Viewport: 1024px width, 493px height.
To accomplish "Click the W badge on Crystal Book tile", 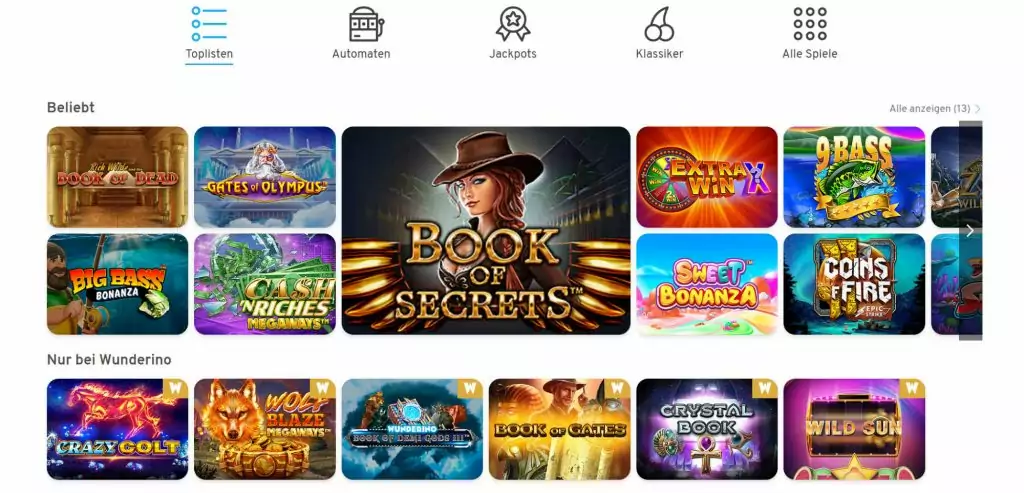I will (765, 389).
